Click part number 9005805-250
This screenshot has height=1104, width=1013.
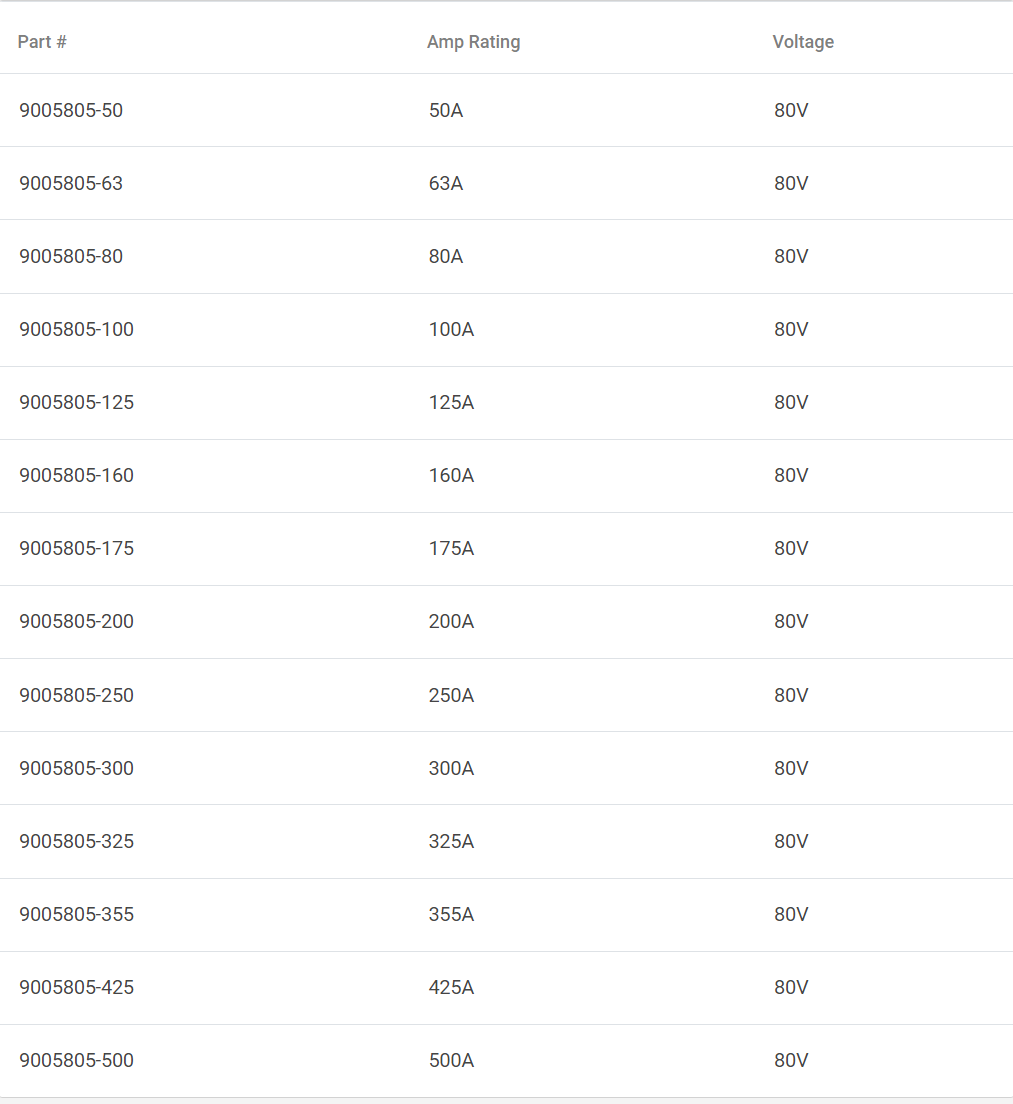76,695
